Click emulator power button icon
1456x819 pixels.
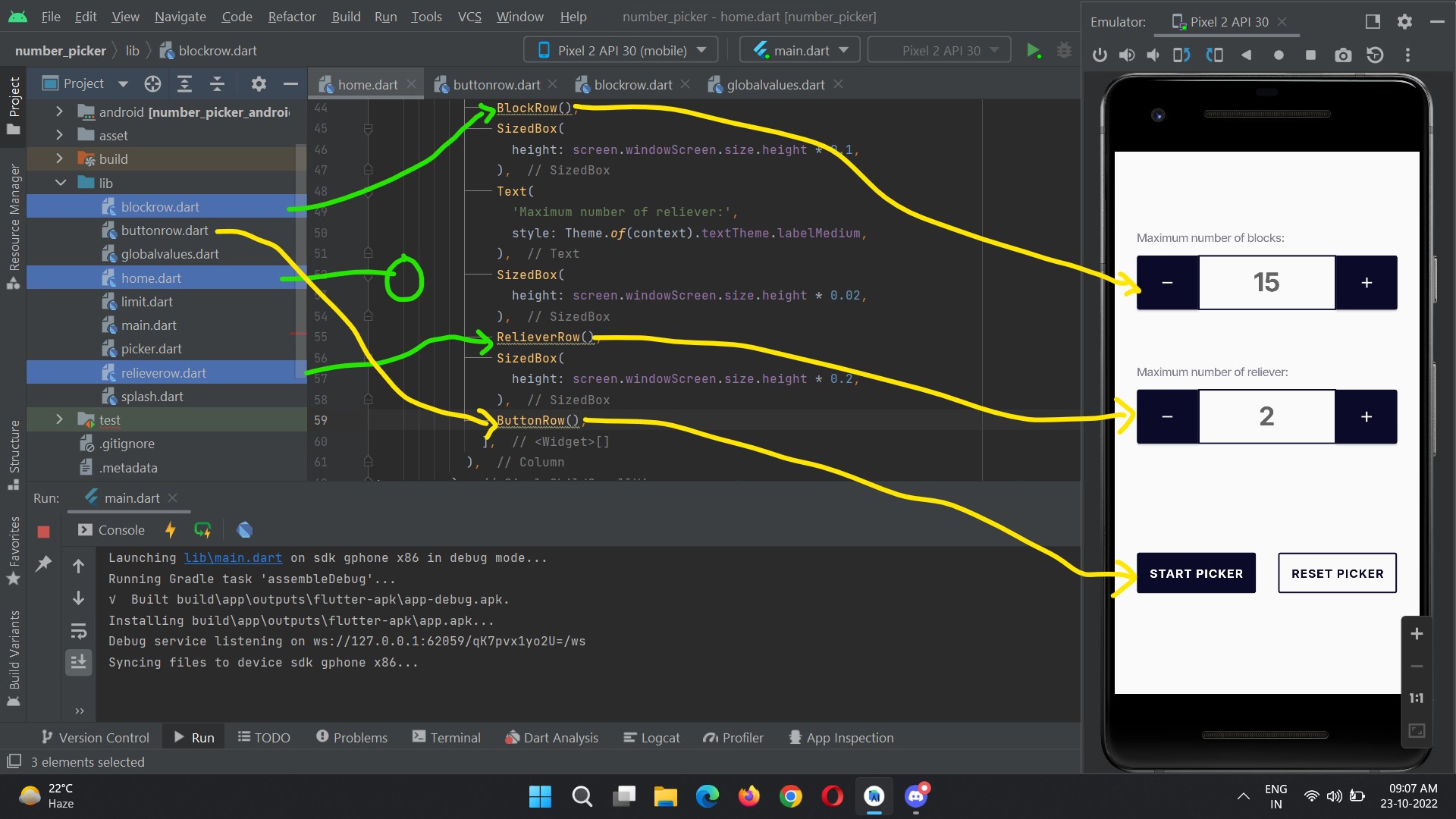click(x=1100, y=55)
